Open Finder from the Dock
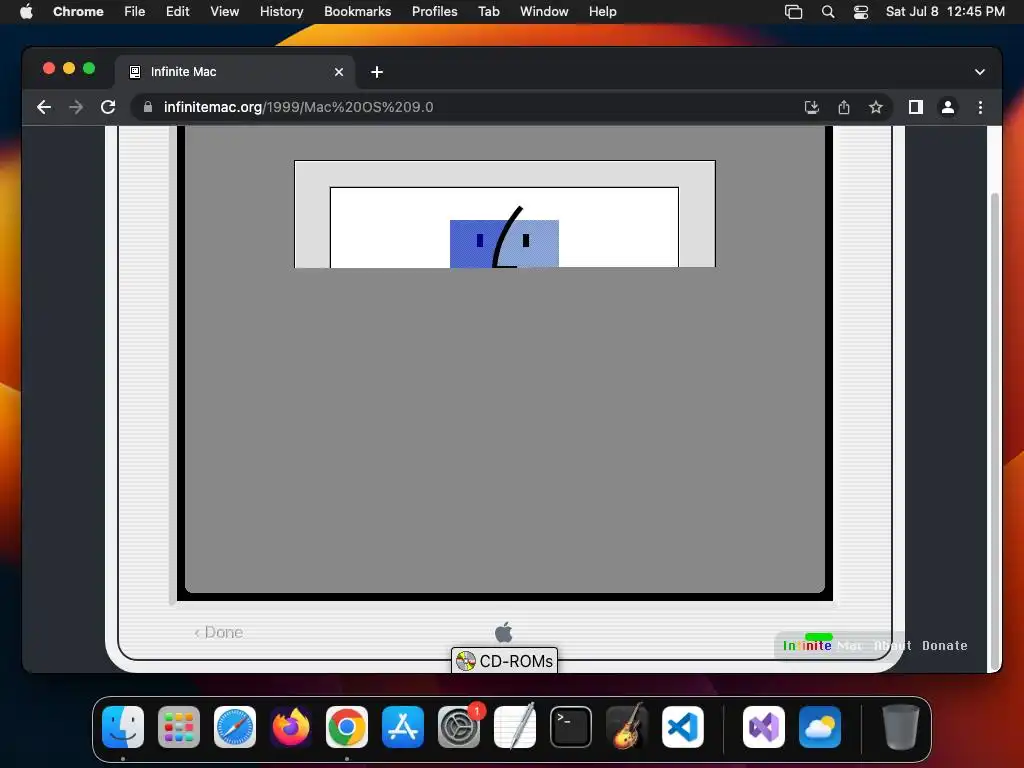 [x=123, y=727]
